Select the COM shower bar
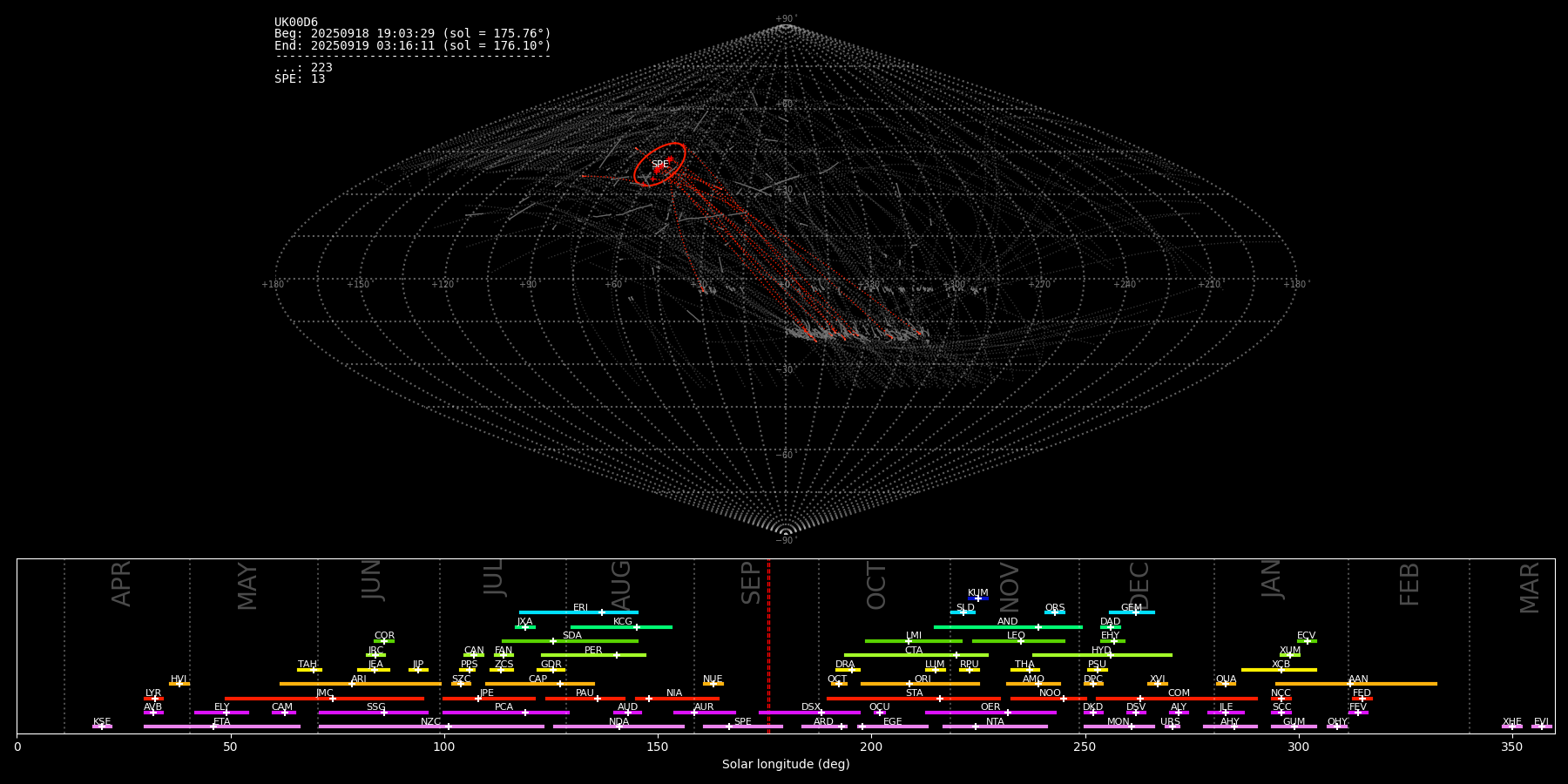Viewport: 1568px width, 784px height. tap(1177, 698)
